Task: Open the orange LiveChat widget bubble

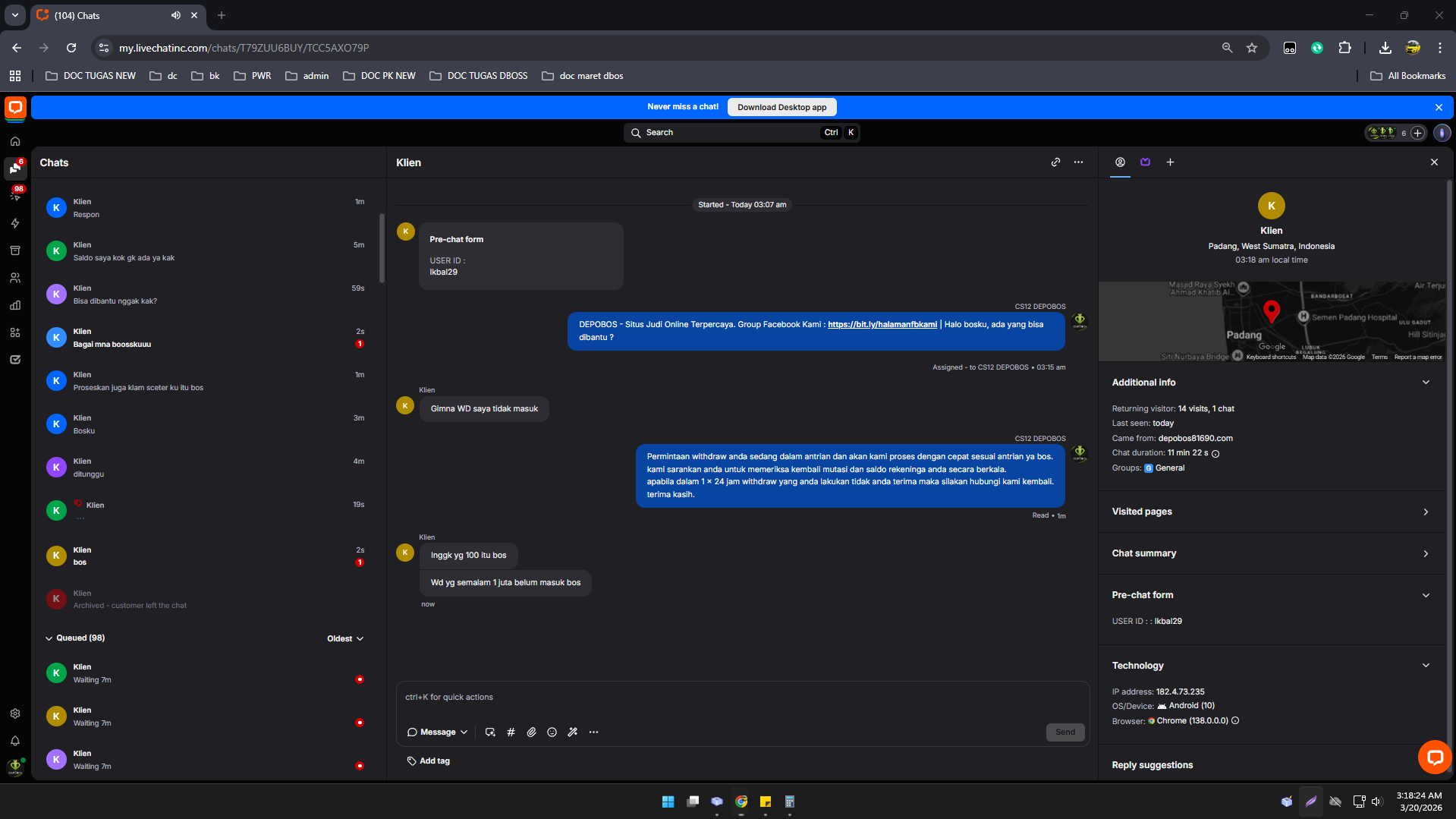Action: [1434, 757]
